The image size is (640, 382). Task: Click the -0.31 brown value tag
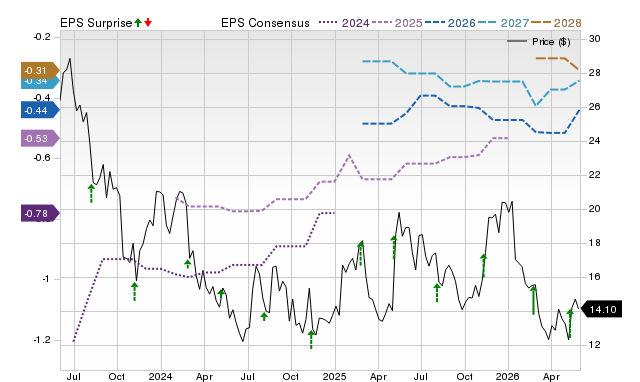pyautogui.click(x=40, y=71)
